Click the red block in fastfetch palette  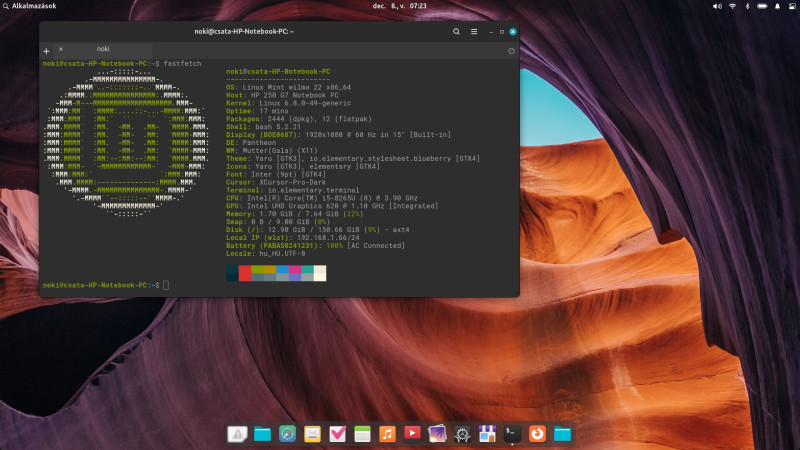click(x=245, y=273)
